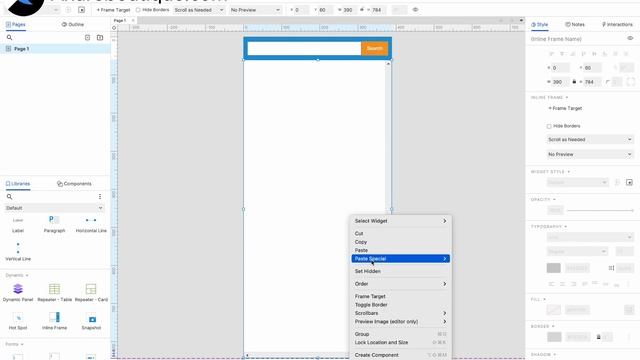Click Frame Target button in toolbar
The width and height of the screenshot is (640, 360).
pos(113,10)
